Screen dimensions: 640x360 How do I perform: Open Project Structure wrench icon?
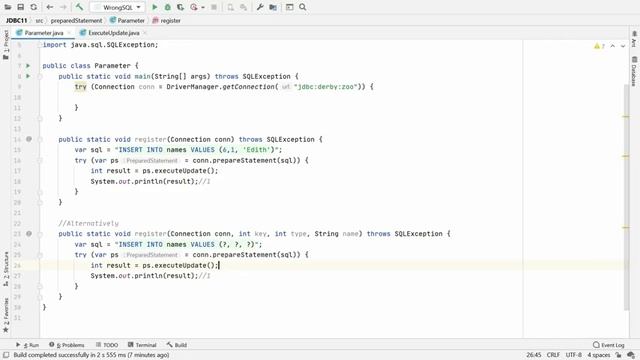[x=260, y=7]
